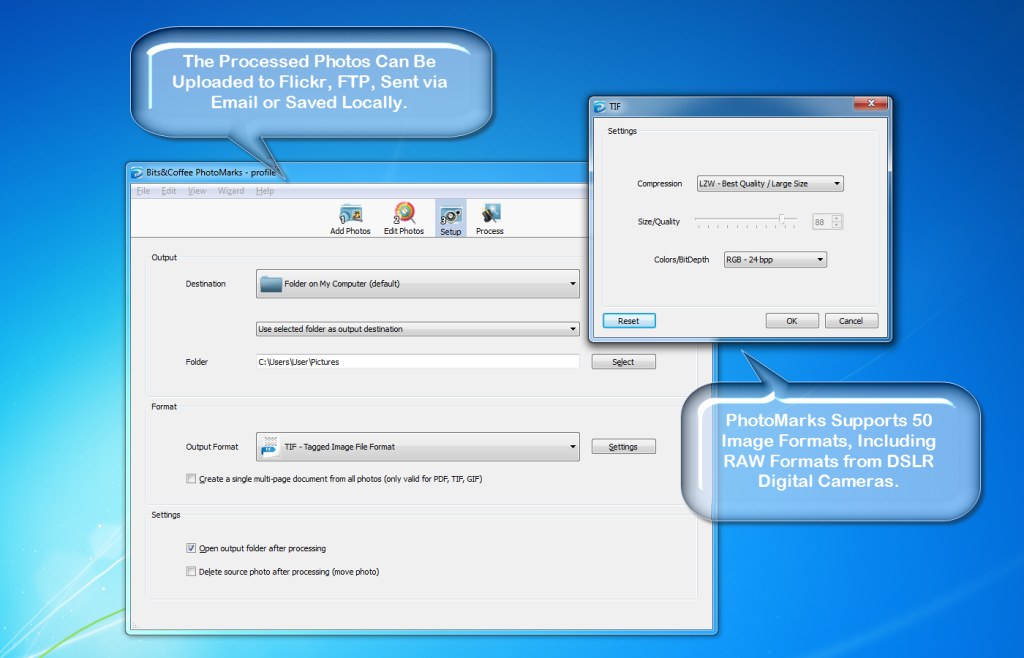Click the TIF dialog title icon
This screenshot has width=1024, height=658.
click(x=600, y=106)
